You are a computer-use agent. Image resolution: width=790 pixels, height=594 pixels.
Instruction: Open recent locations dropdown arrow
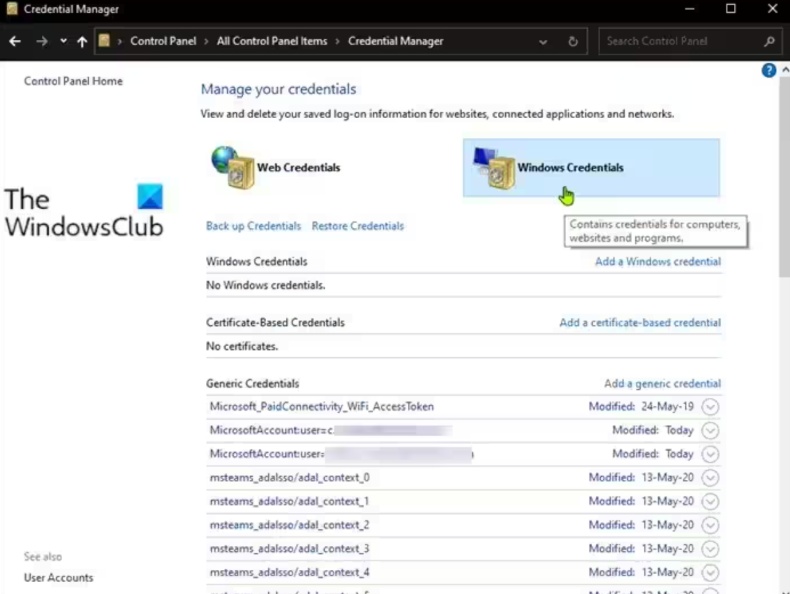tap(63, 41)
